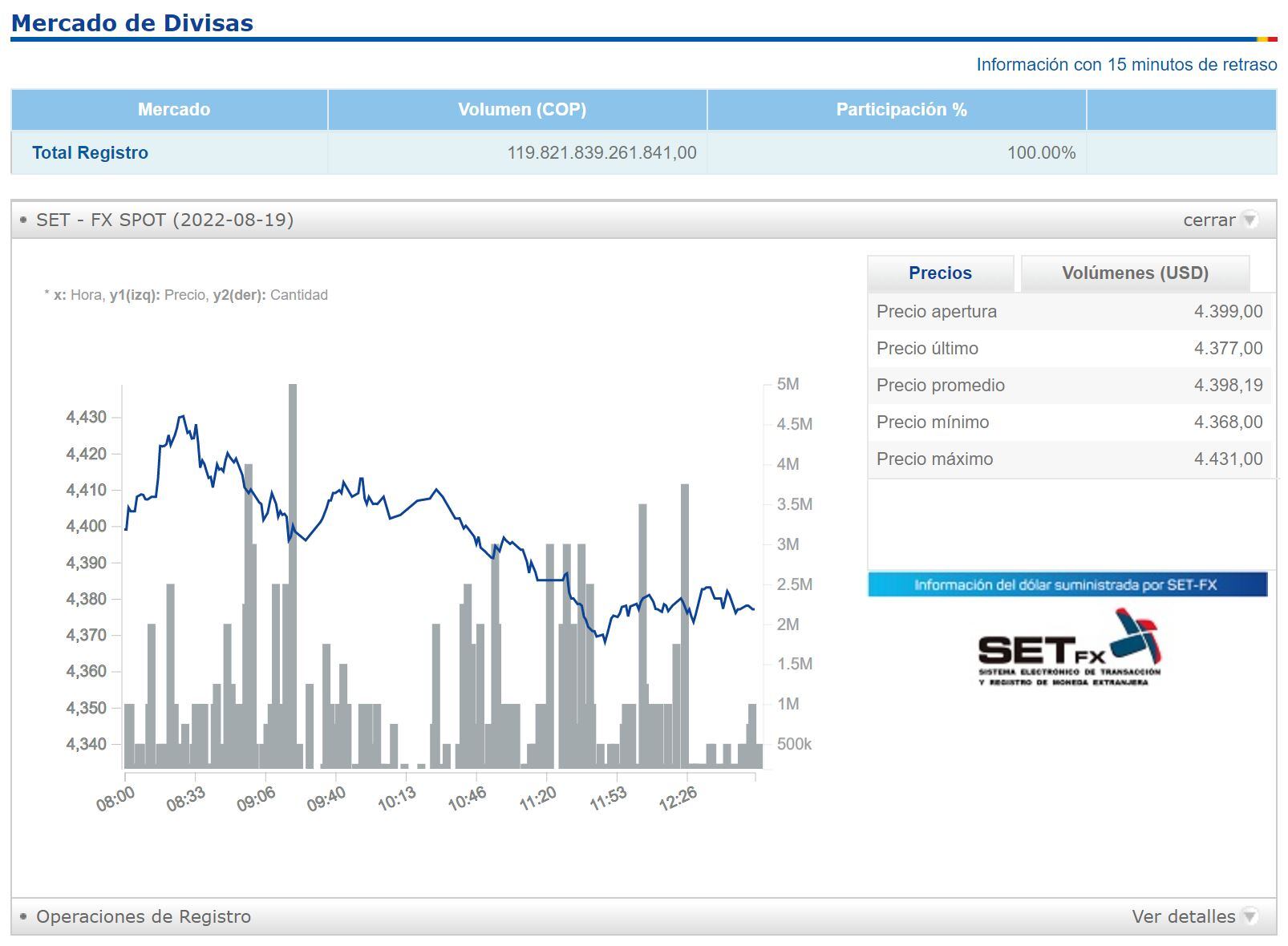Viewport: 1288px width, 946px height.
Task: Click the Participación % column header
Action: pyautogui.click(x=901, y=110)
